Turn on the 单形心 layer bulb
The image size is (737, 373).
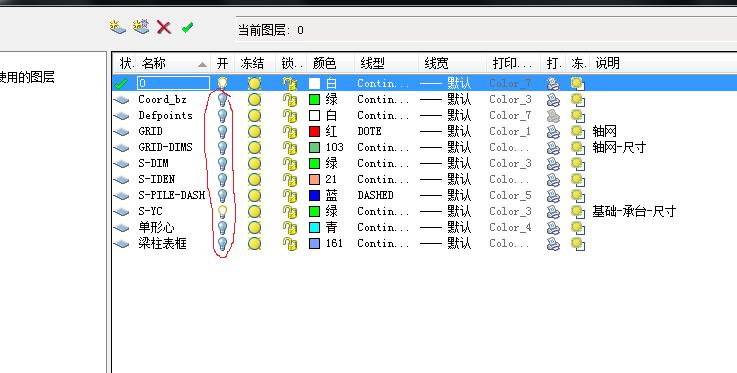coord(222,227)
